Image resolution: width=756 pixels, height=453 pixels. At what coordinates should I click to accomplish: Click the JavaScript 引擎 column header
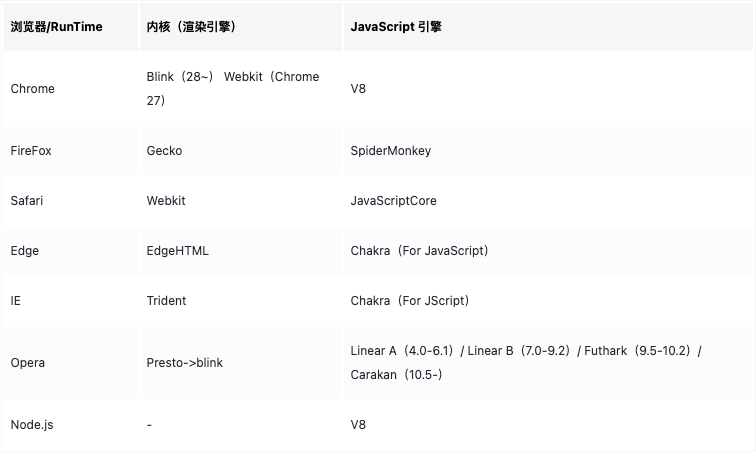click(x=396, y=27)
